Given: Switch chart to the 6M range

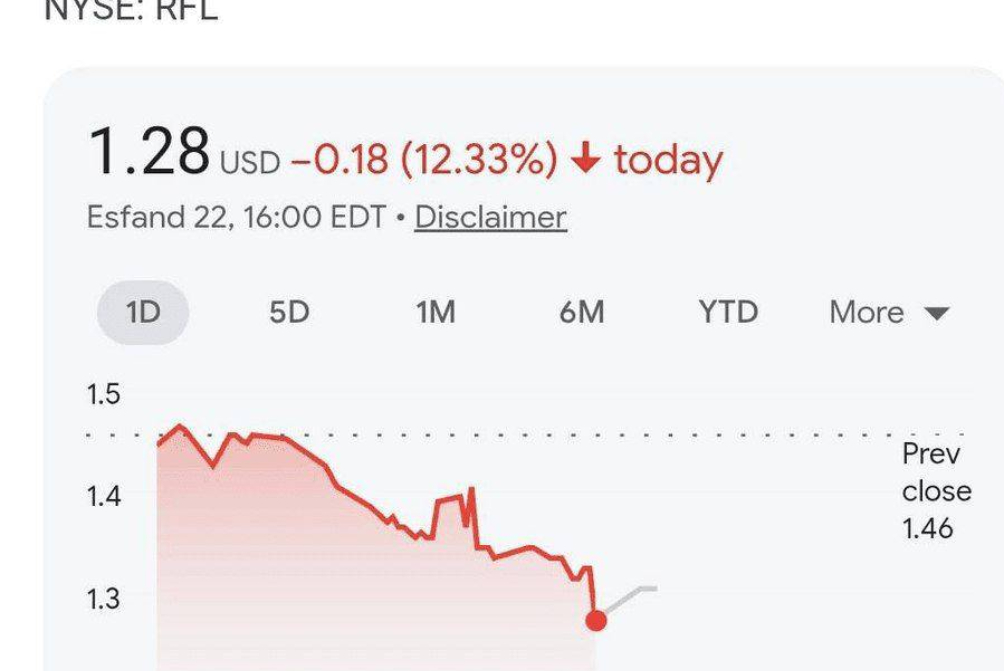Looking at the screenshot, I should point(582,313).
